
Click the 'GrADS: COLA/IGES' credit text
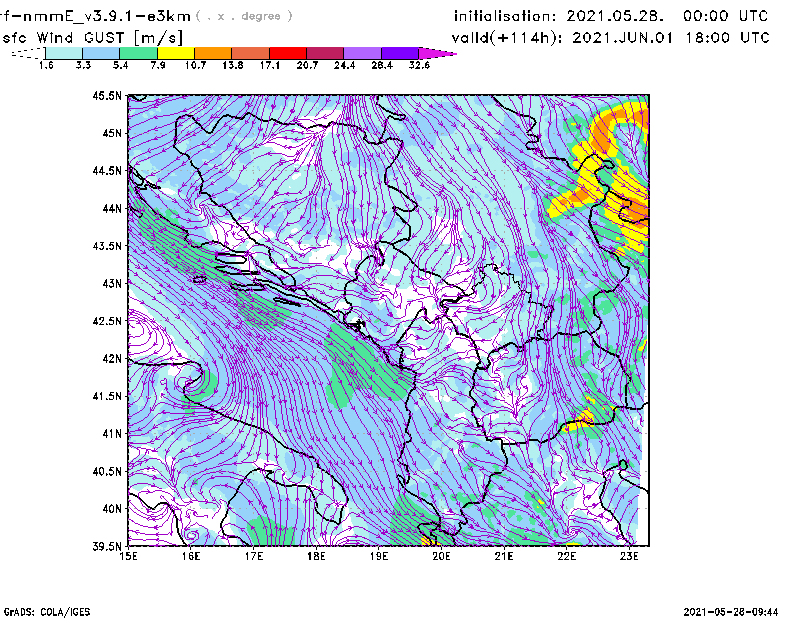47,612
